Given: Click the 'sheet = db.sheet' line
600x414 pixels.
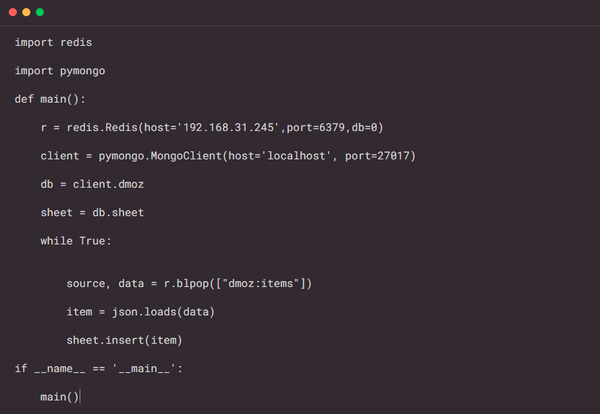Looking at the screenshot, I should point(92,212).
